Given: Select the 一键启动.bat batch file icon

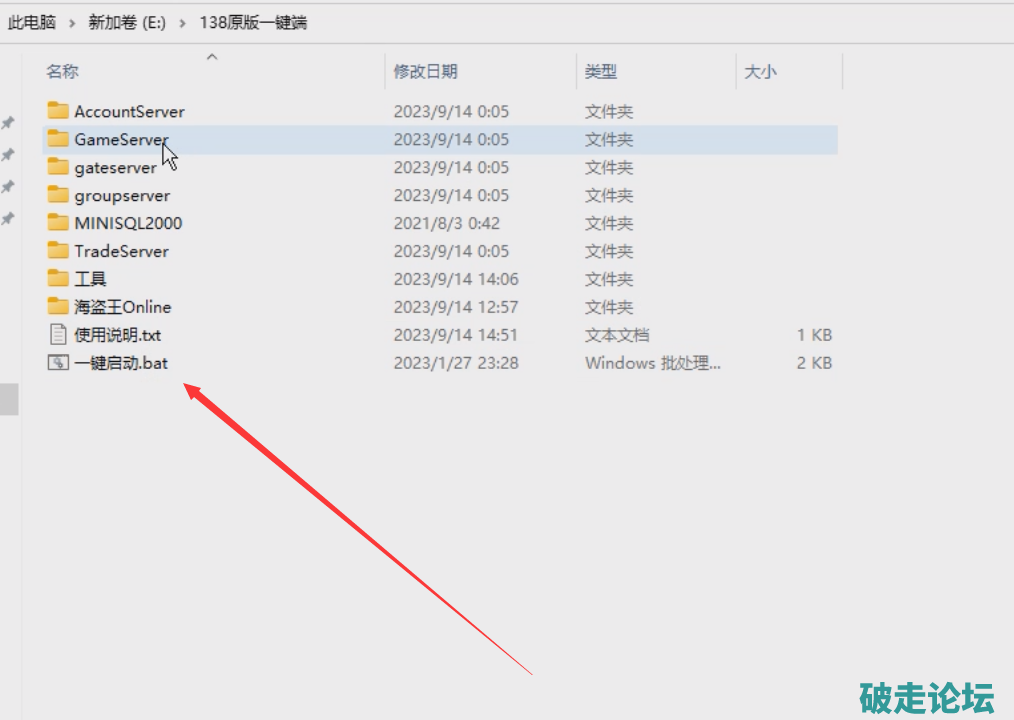Looking at the screenshot, I should [58, 363].
